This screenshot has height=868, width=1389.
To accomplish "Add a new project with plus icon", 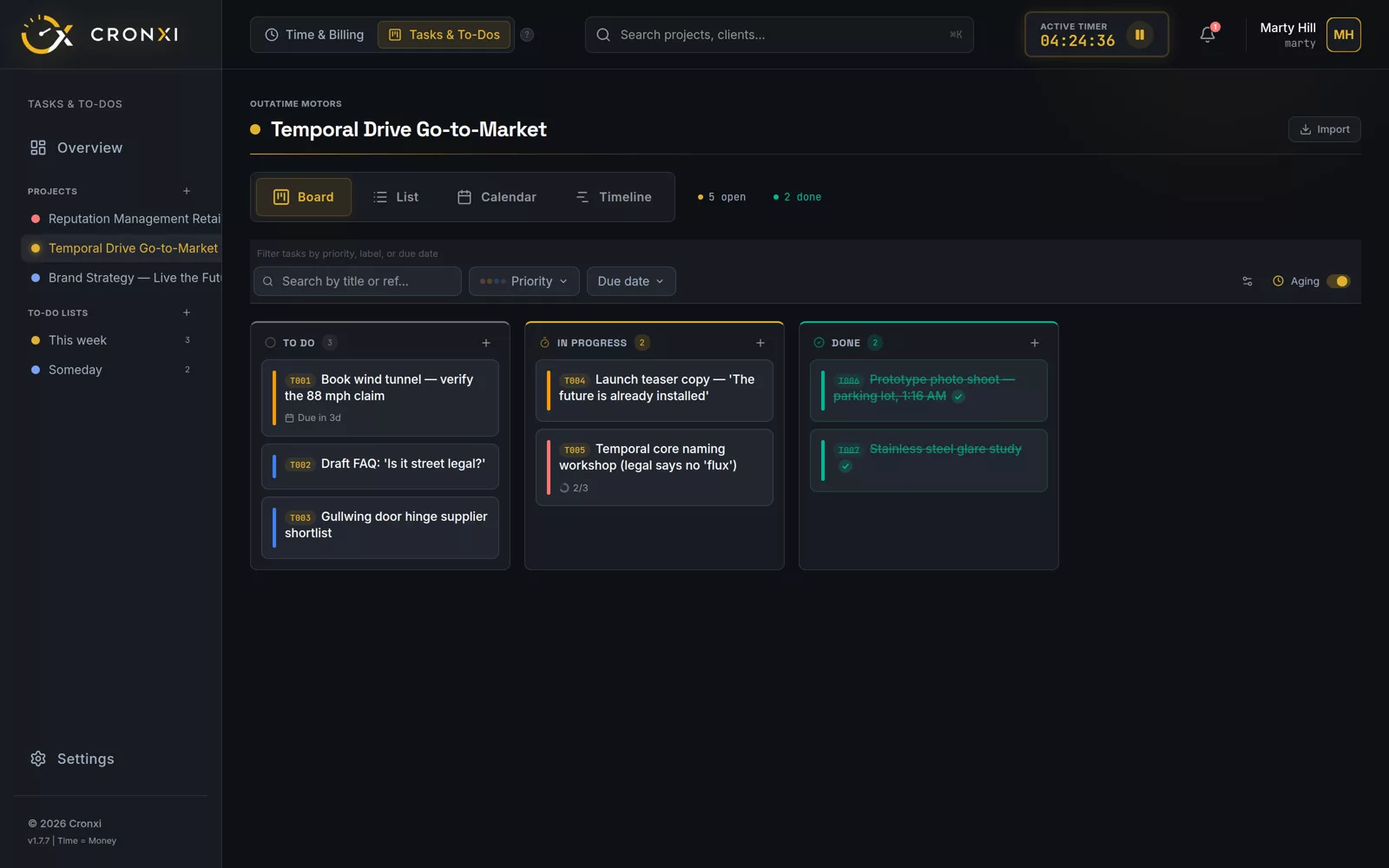I will 187,191.
